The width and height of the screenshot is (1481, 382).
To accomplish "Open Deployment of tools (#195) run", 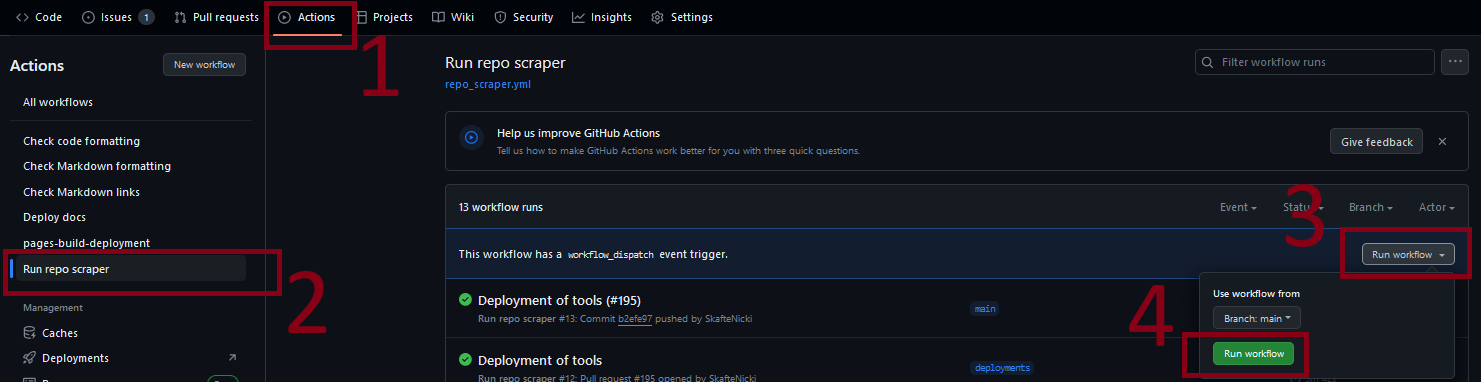I will (x=559, y=300).
